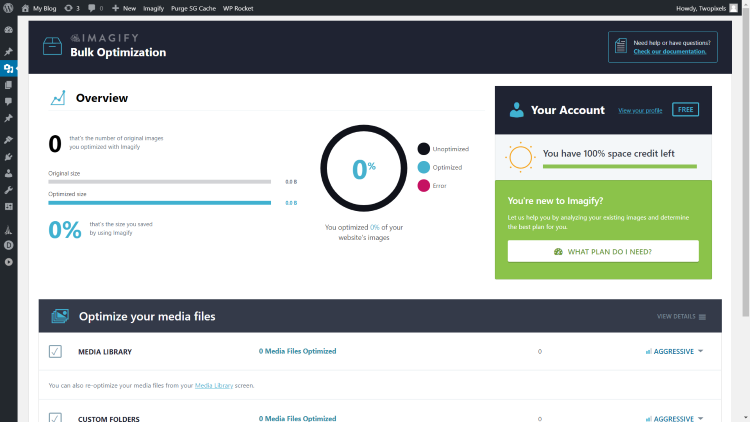
Task: Open the Tools wrench sidebar icon
Action: pos(9,190)
